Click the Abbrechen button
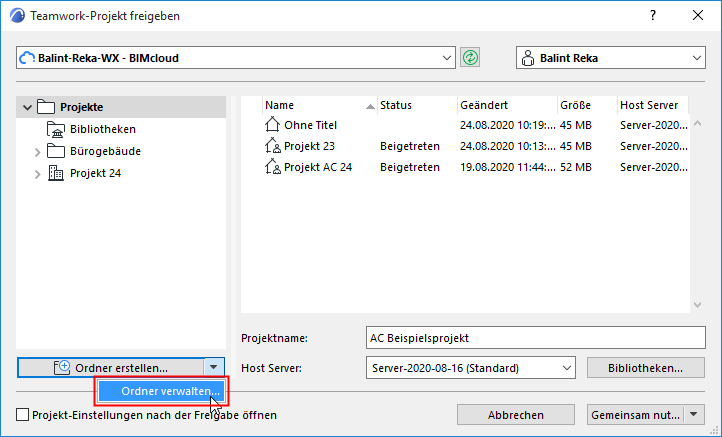Image resolution: width=722 pixels, height=437 pixels. (516, 415)
